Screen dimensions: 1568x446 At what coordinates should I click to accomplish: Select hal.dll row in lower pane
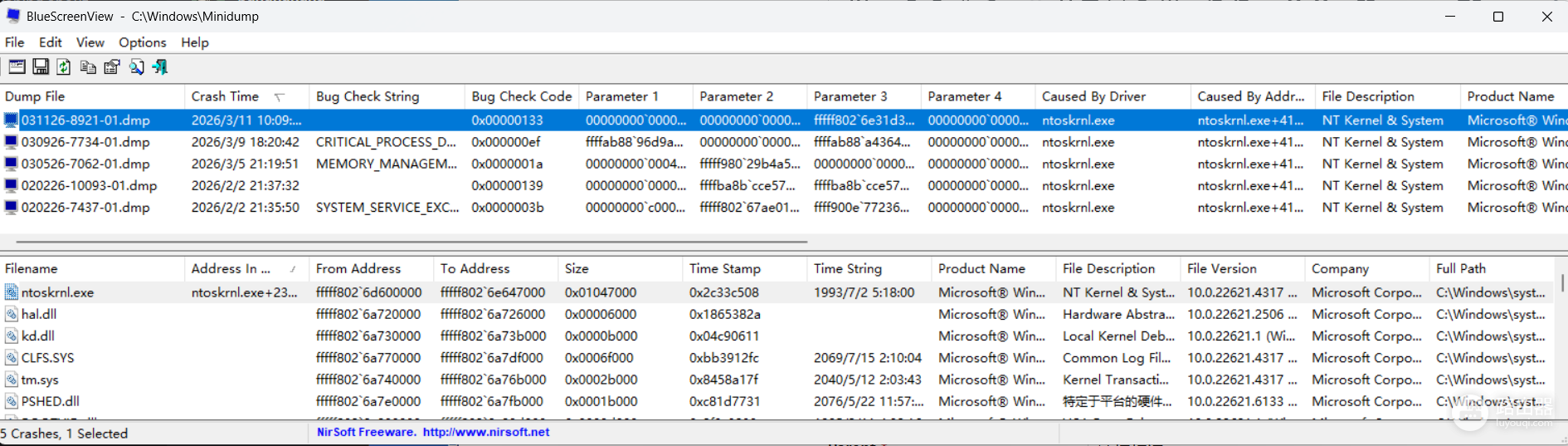(x=777, y=314)
